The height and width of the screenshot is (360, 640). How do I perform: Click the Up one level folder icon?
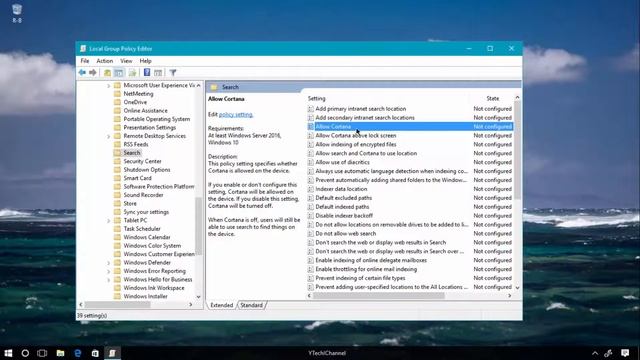coord(107,73)
